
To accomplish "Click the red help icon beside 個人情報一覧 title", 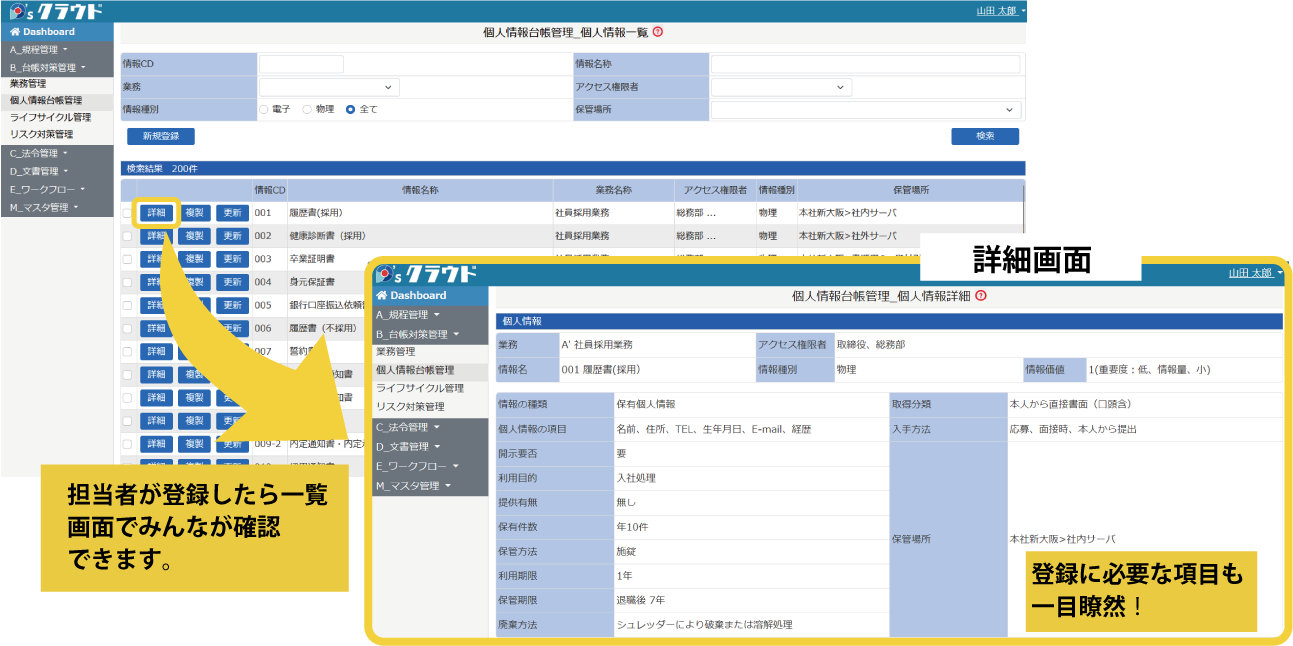I will point(657,32).
